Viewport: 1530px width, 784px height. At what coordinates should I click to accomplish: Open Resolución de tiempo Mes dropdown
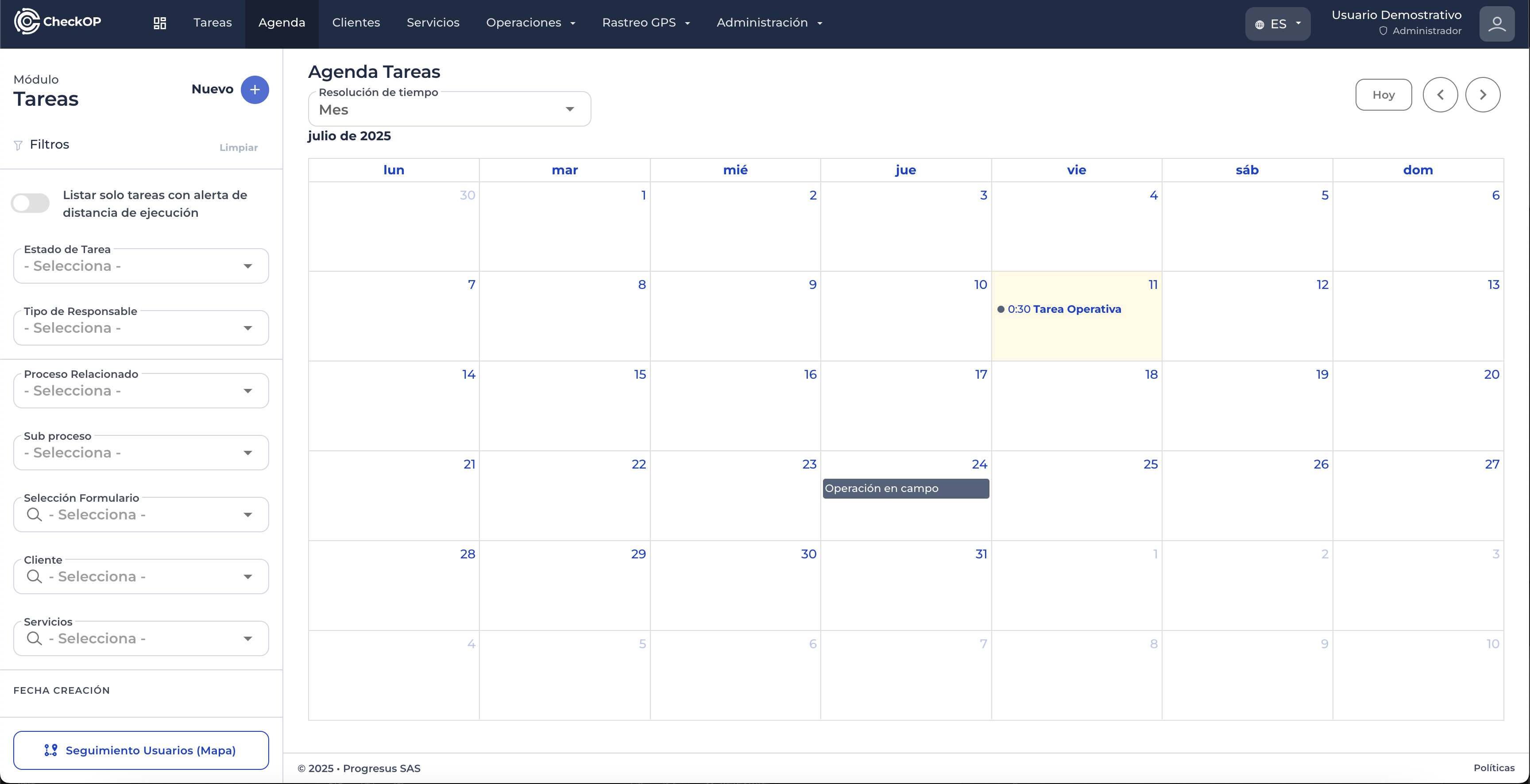tap(449, 109)
